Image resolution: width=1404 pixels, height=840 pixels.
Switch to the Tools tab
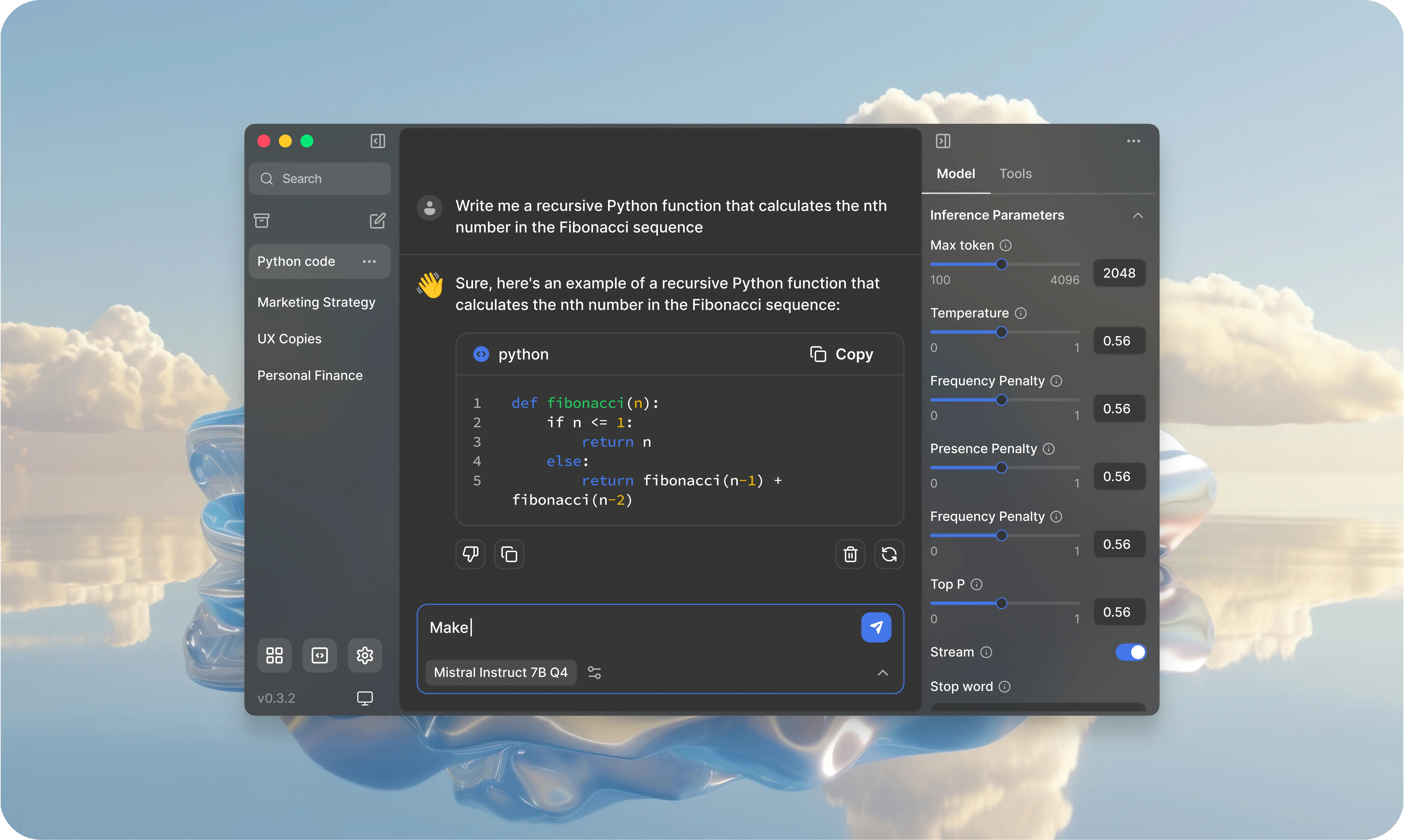point(1015,174)
